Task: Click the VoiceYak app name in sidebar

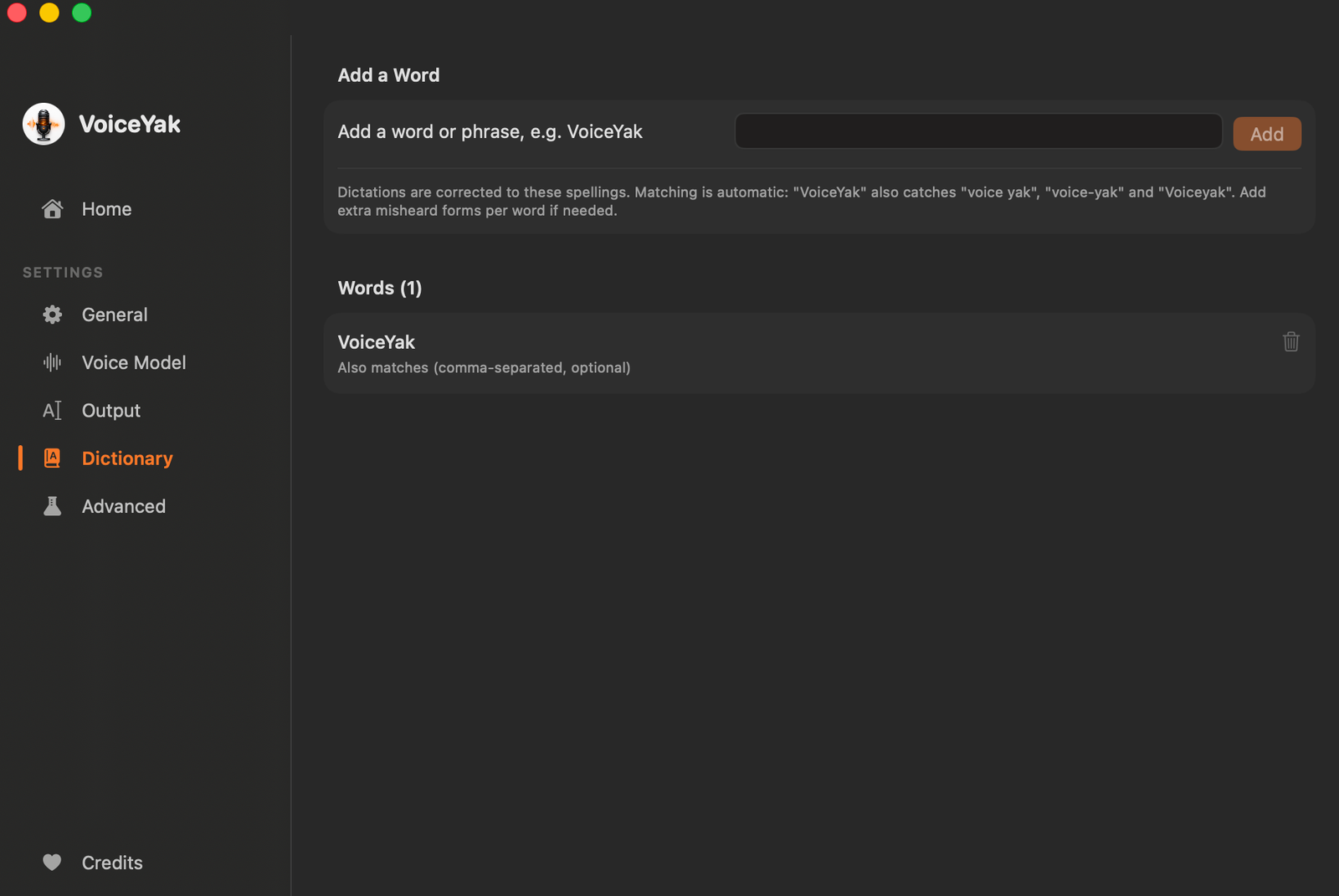Action: point(130,124)
